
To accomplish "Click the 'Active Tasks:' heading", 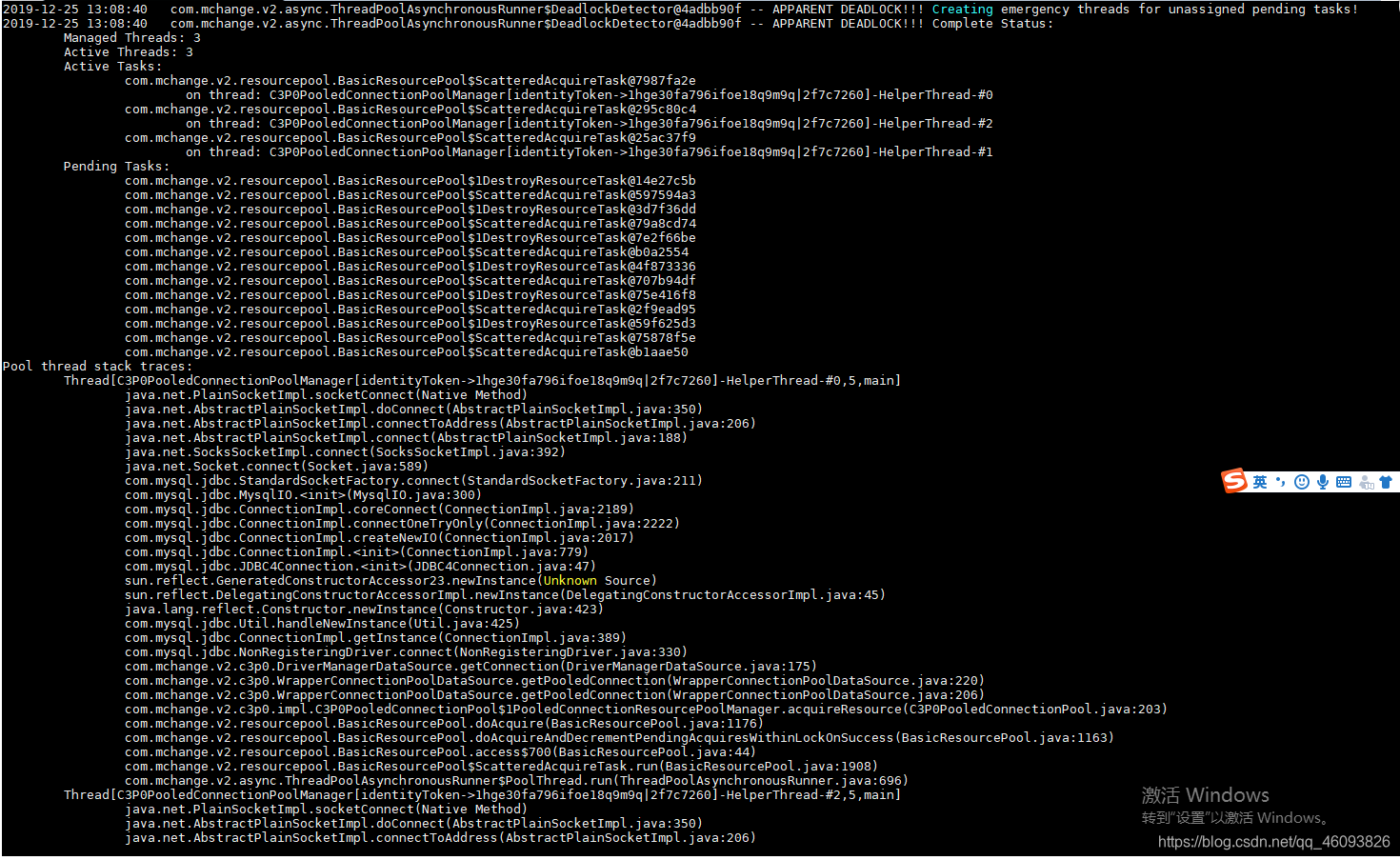I will point(113,67).
